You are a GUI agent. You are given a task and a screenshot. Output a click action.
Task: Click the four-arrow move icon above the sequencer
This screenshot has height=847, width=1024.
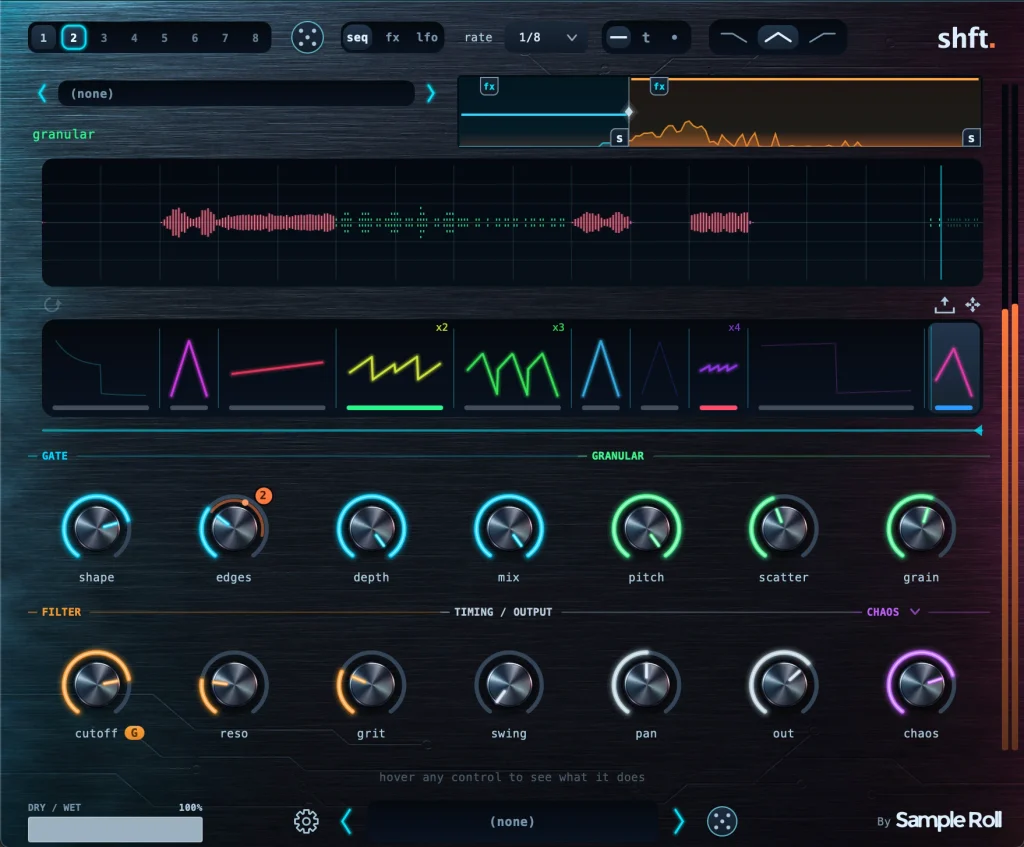coord(972,304)
